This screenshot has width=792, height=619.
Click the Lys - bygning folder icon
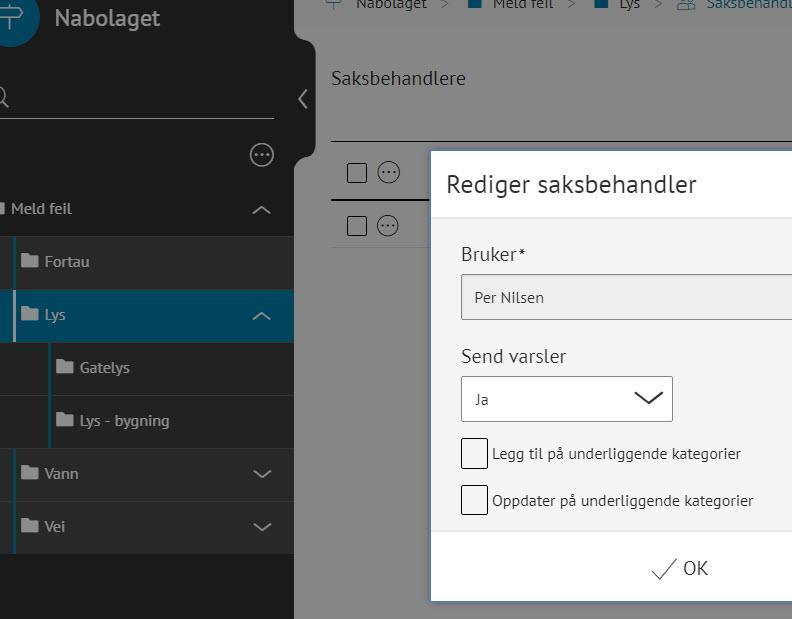[65, 420]
